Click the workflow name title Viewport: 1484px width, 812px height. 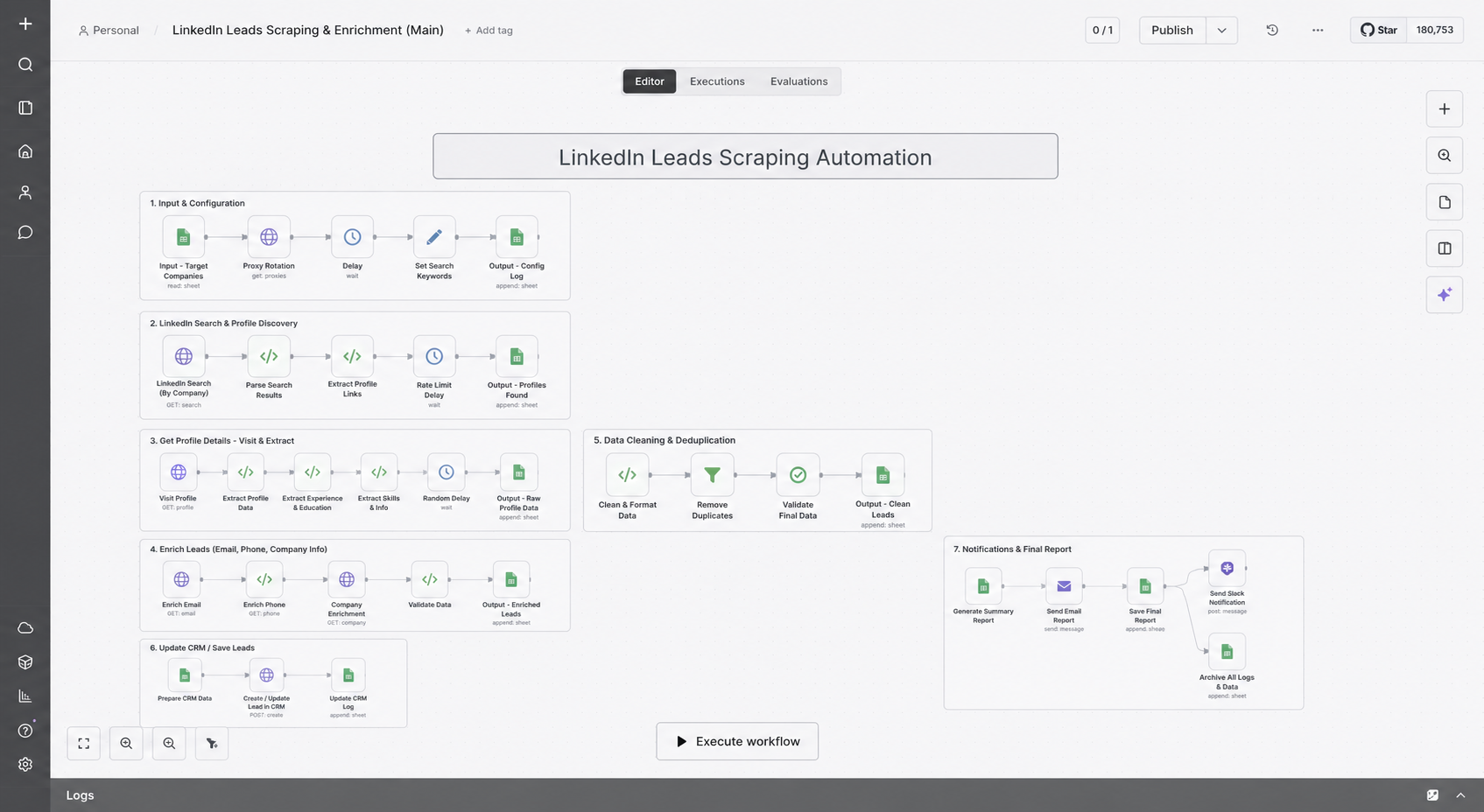(308, 30)
